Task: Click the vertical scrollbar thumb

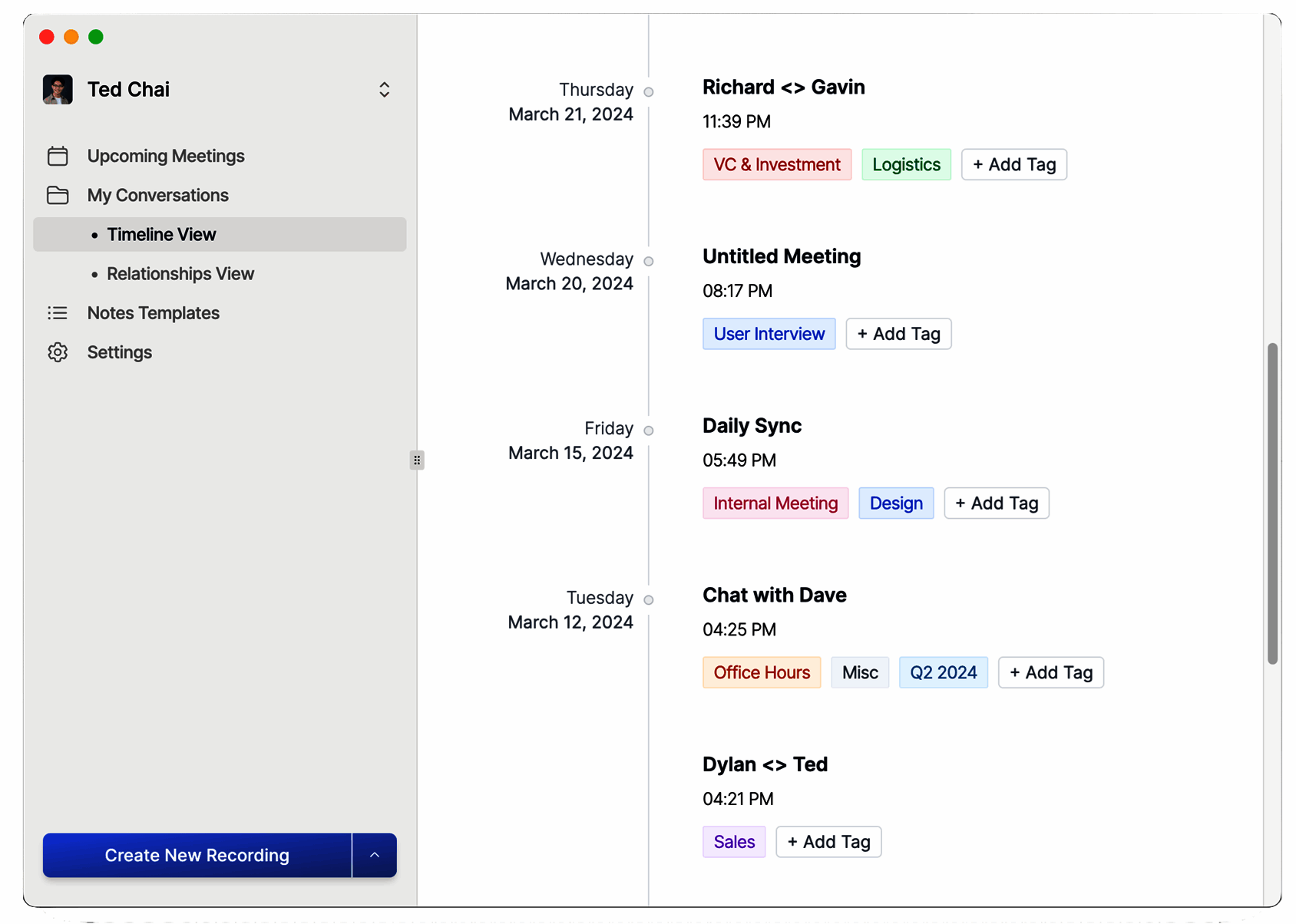Action: (x=1272, y=503)
